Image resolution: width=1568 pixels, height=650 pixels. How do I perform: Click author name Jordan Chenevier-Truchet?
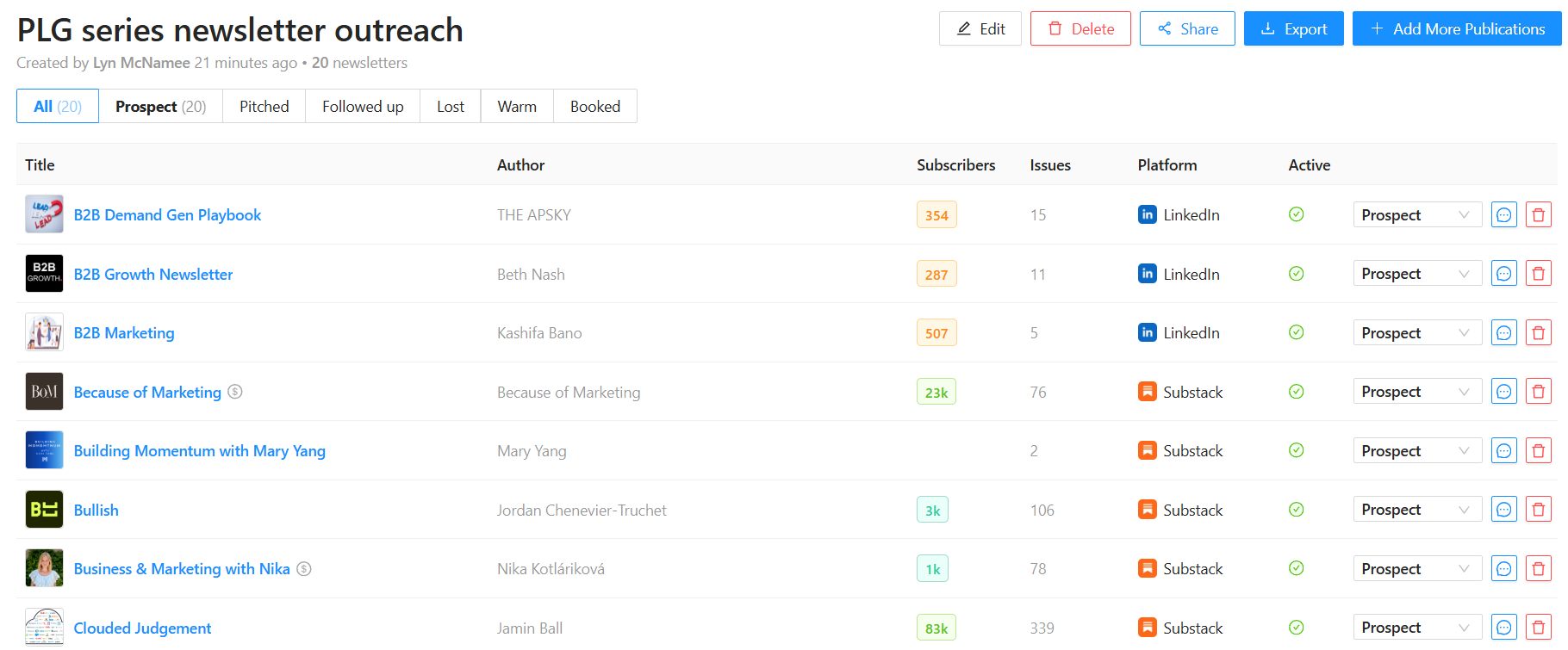pyautogui.click(x=582, y=510)
